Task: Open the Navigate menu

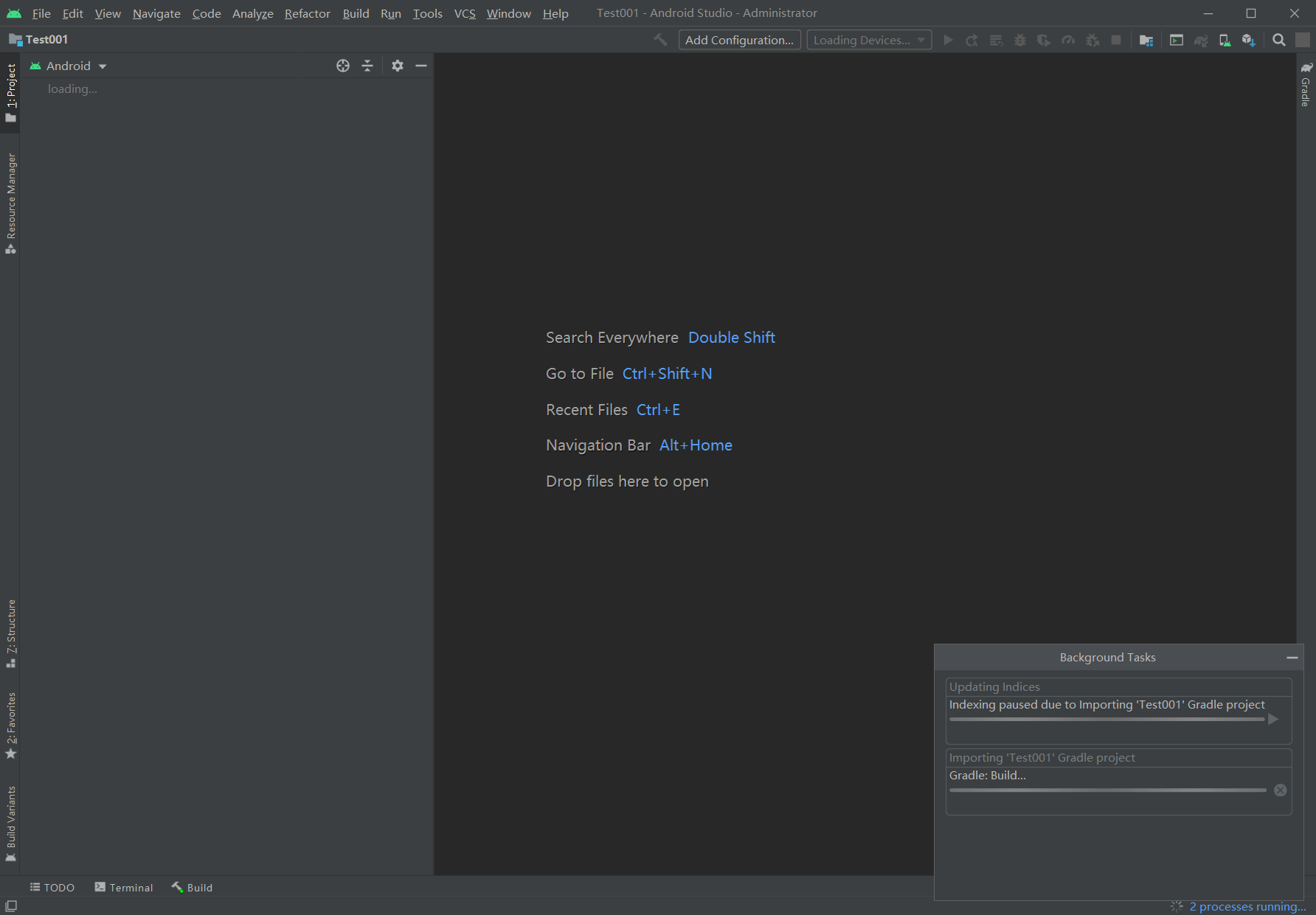Action: (x=156, y=13)
